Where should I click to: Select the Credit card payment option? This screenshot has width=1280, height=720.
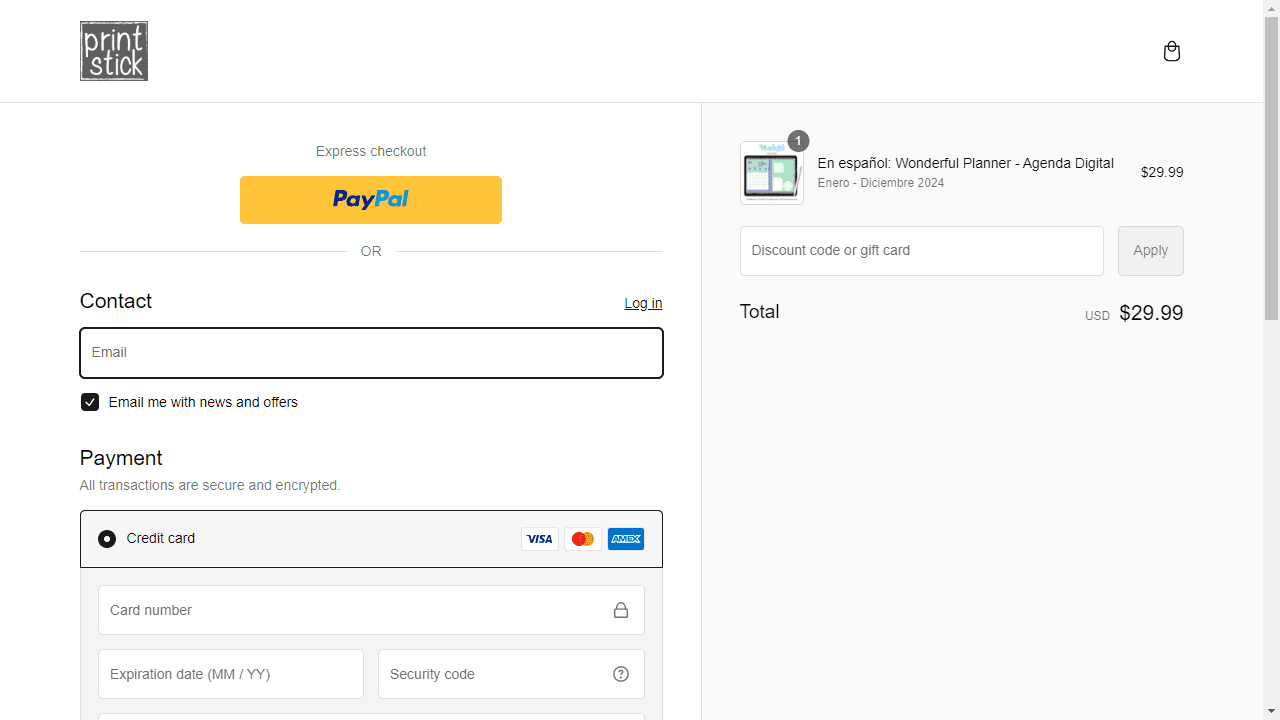click(x=107, y=539)
